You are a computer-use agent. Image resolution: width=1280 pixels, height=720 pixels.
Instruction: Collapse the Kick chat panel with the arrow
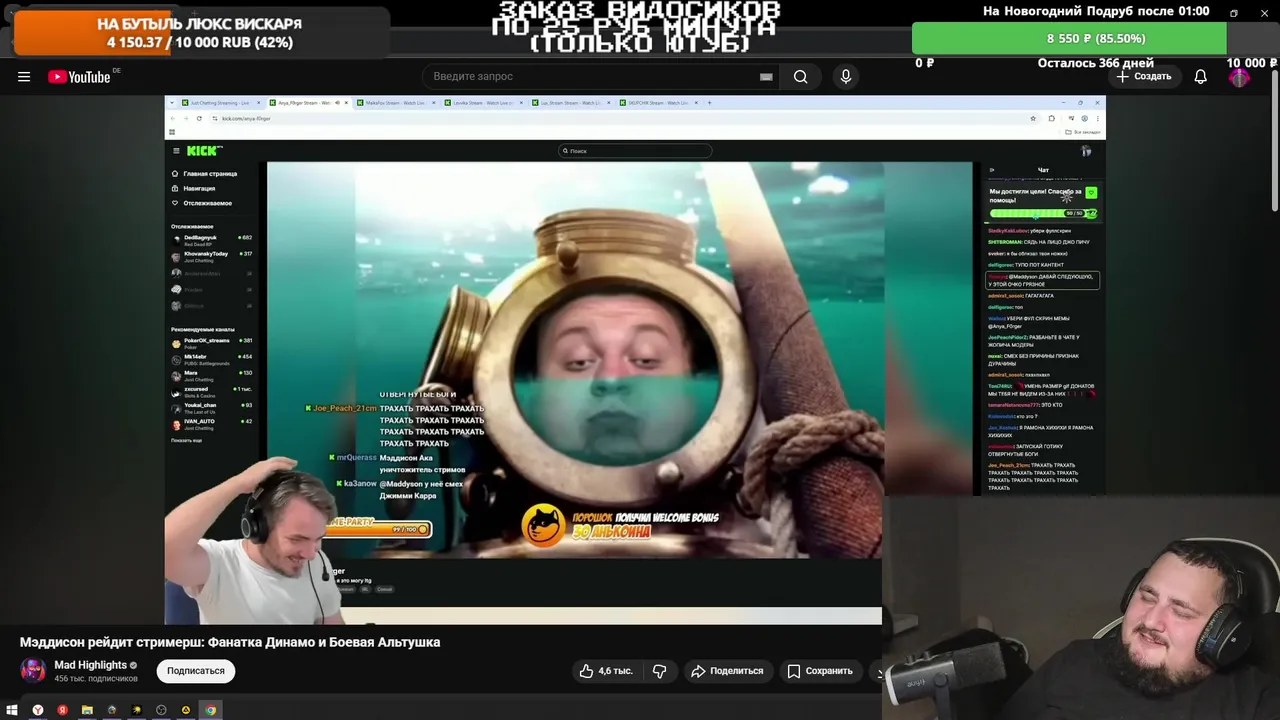992,170
